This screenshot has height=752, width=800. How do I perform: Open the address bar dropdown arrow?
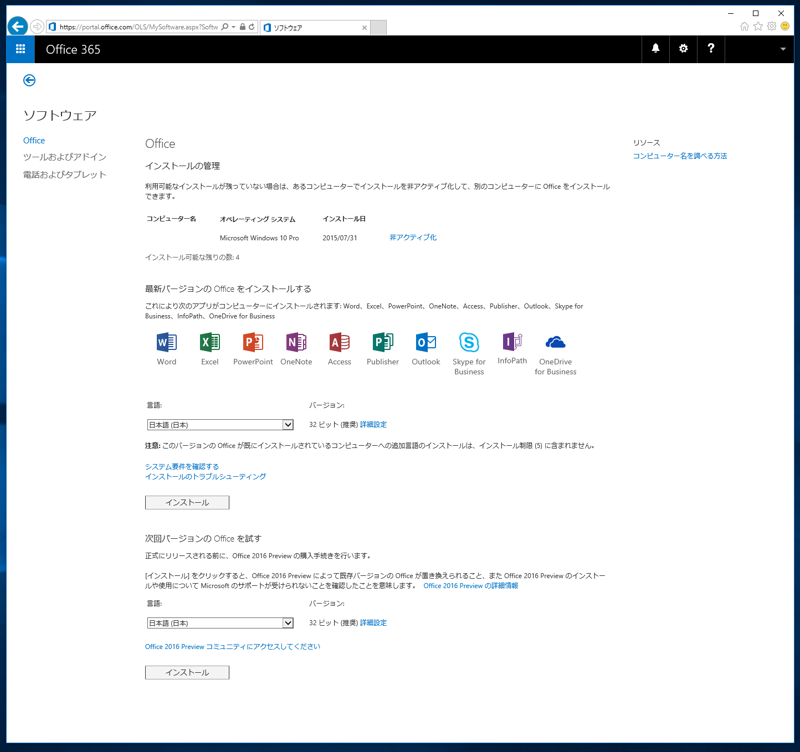(x=234, y=27)
